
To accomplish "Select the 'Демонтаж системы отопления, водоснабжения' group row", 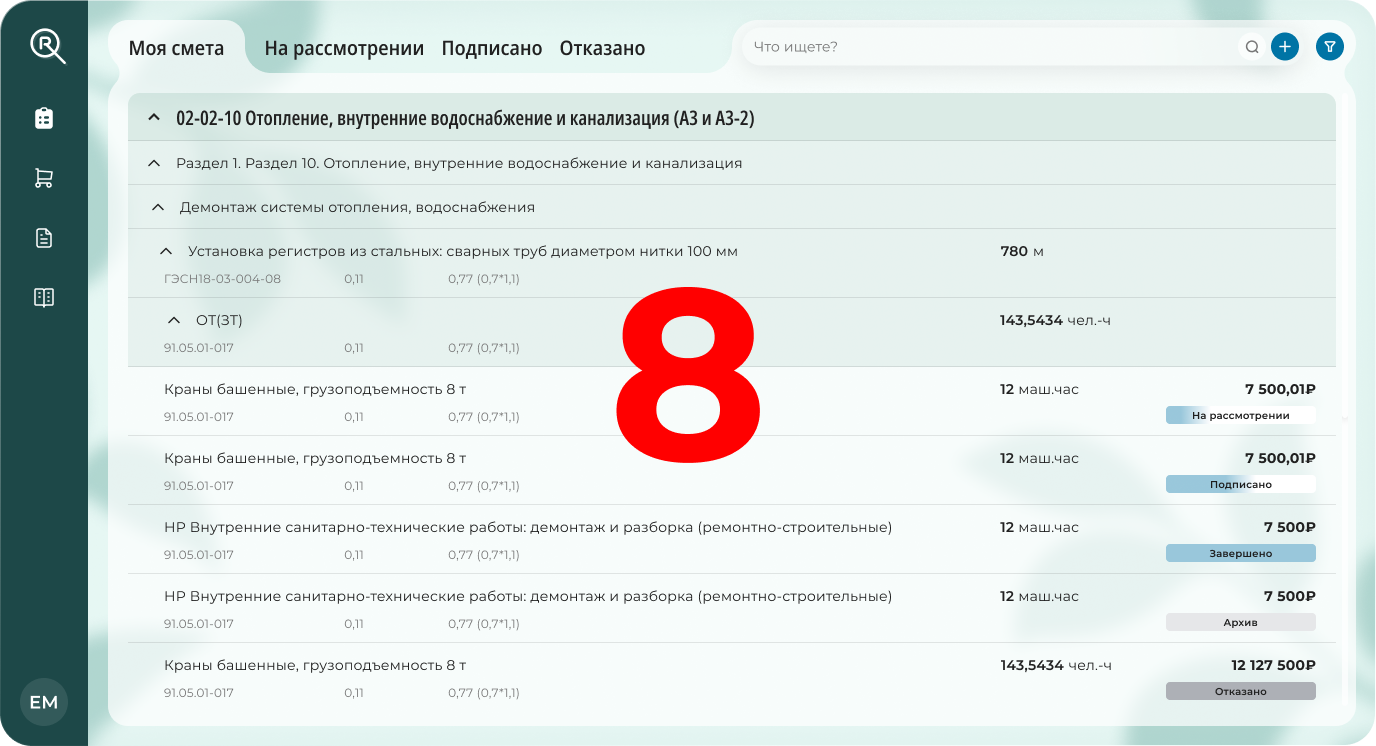I will [357, 206].
